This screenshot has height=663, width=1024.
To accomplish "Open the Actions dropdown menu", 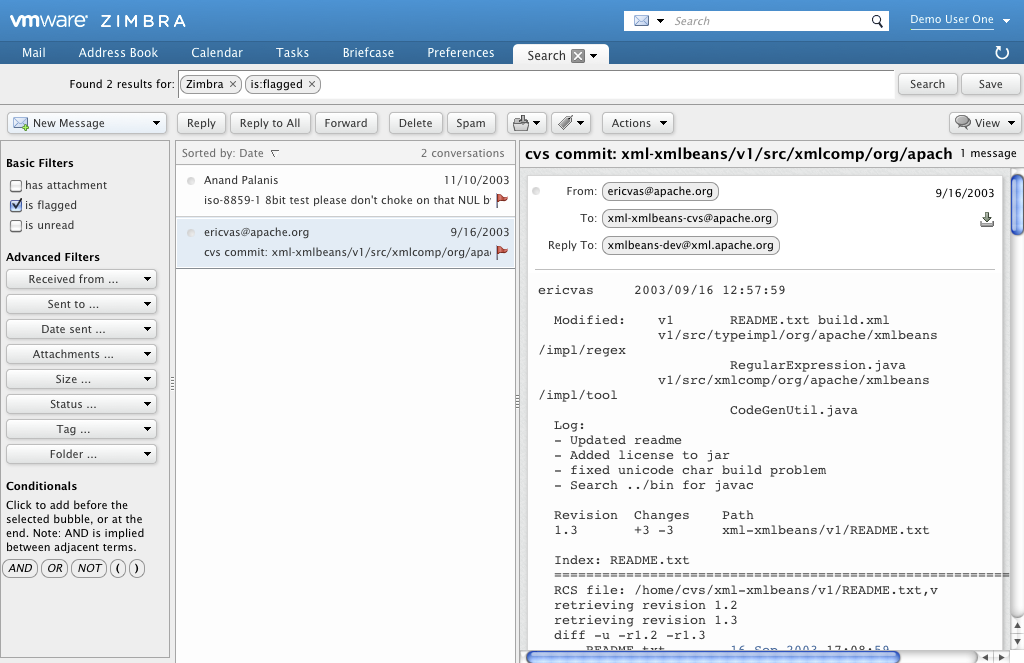I will (638, 123).
